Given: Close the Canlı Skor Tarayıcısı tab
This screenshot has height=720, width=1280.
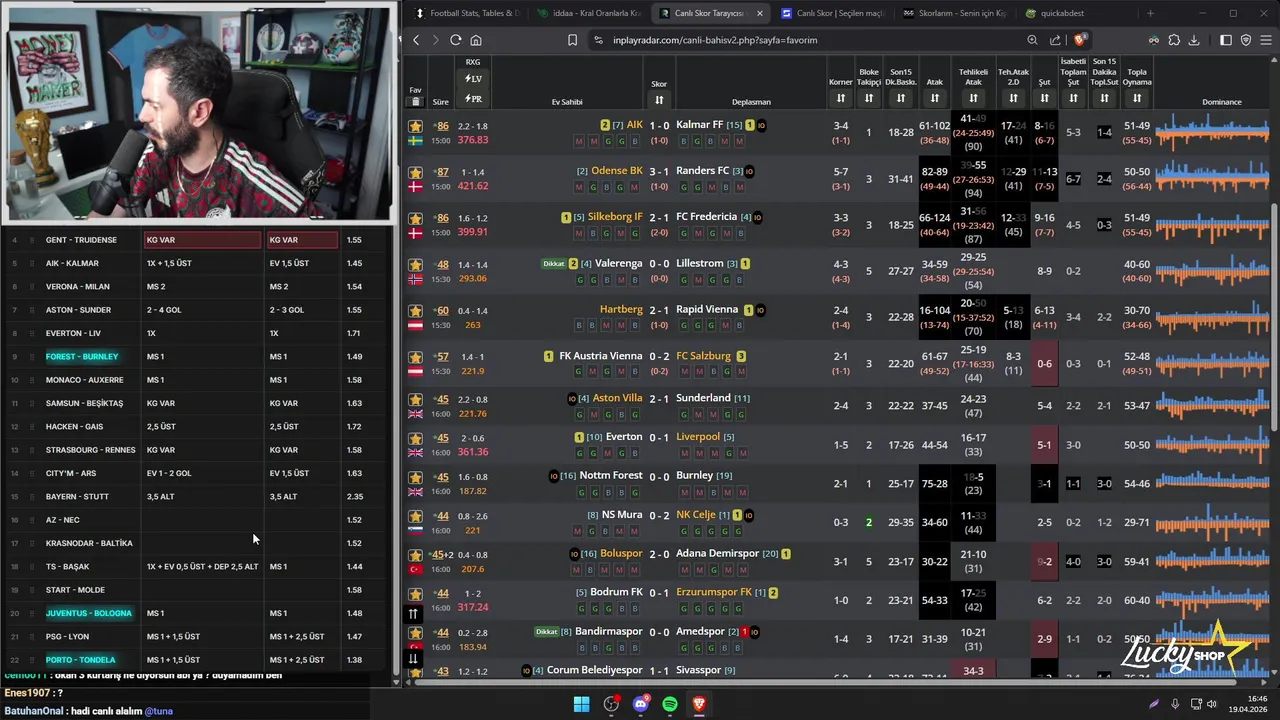Looking at the screenshot, I should 760,13.
